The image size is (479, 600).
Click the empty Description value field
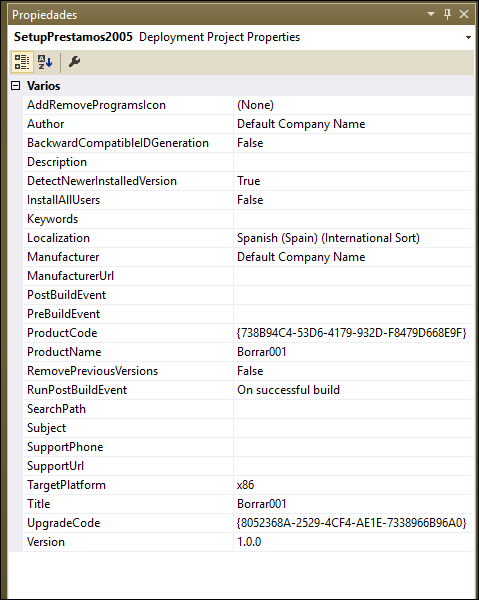354,162
